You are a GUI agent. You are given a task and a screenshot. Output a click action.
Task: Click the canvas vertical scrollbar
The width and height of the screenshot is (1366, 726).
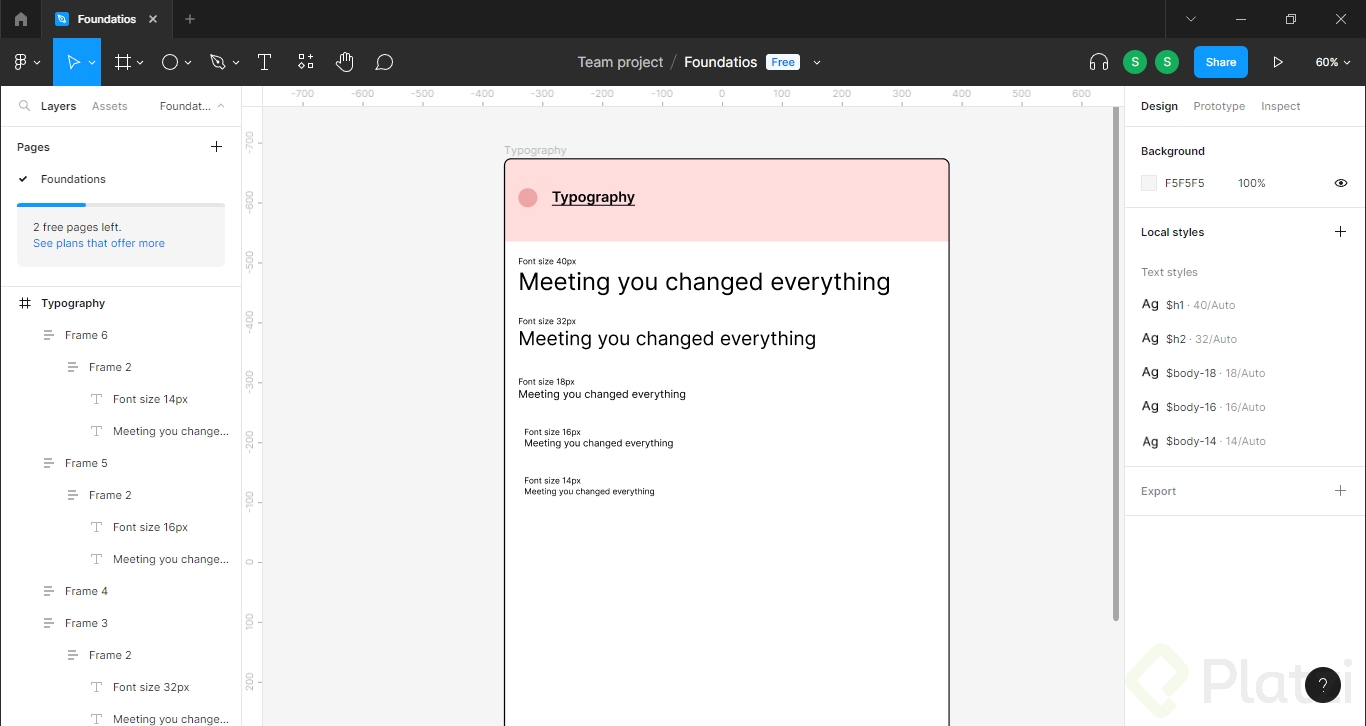(1116, 363)
